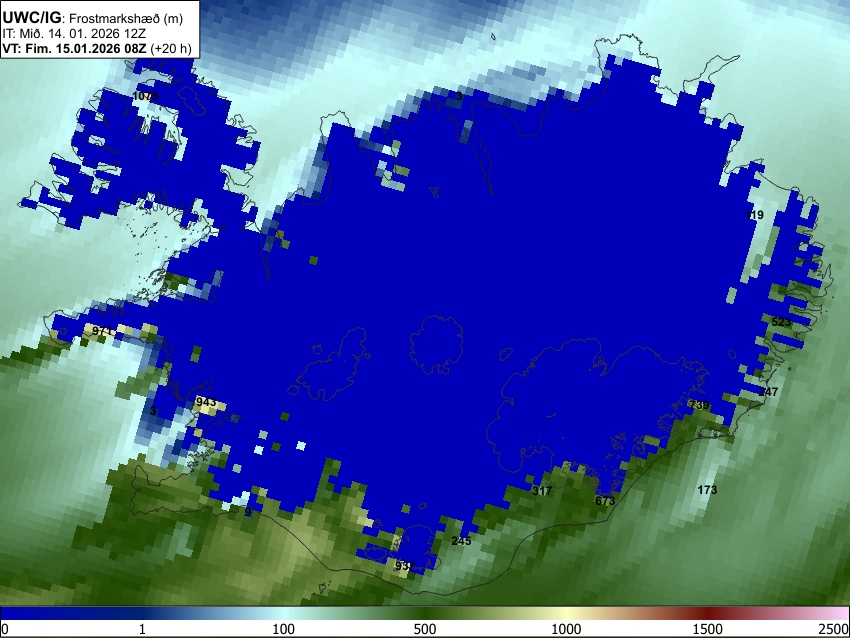Click the map value '673' on the southeast coast
850x638 pixels.
pyautogui.click(x=605, y=500)
